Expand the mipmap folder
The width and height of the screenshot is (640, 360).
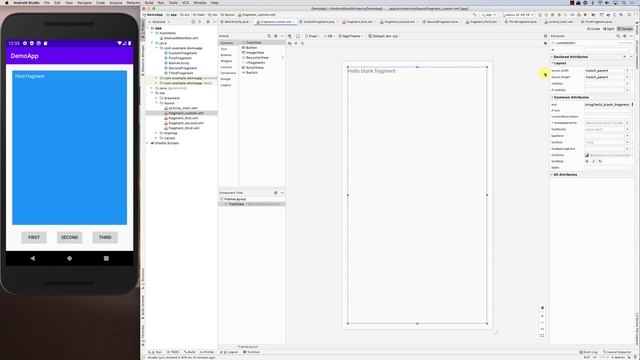tap(156, 133)
